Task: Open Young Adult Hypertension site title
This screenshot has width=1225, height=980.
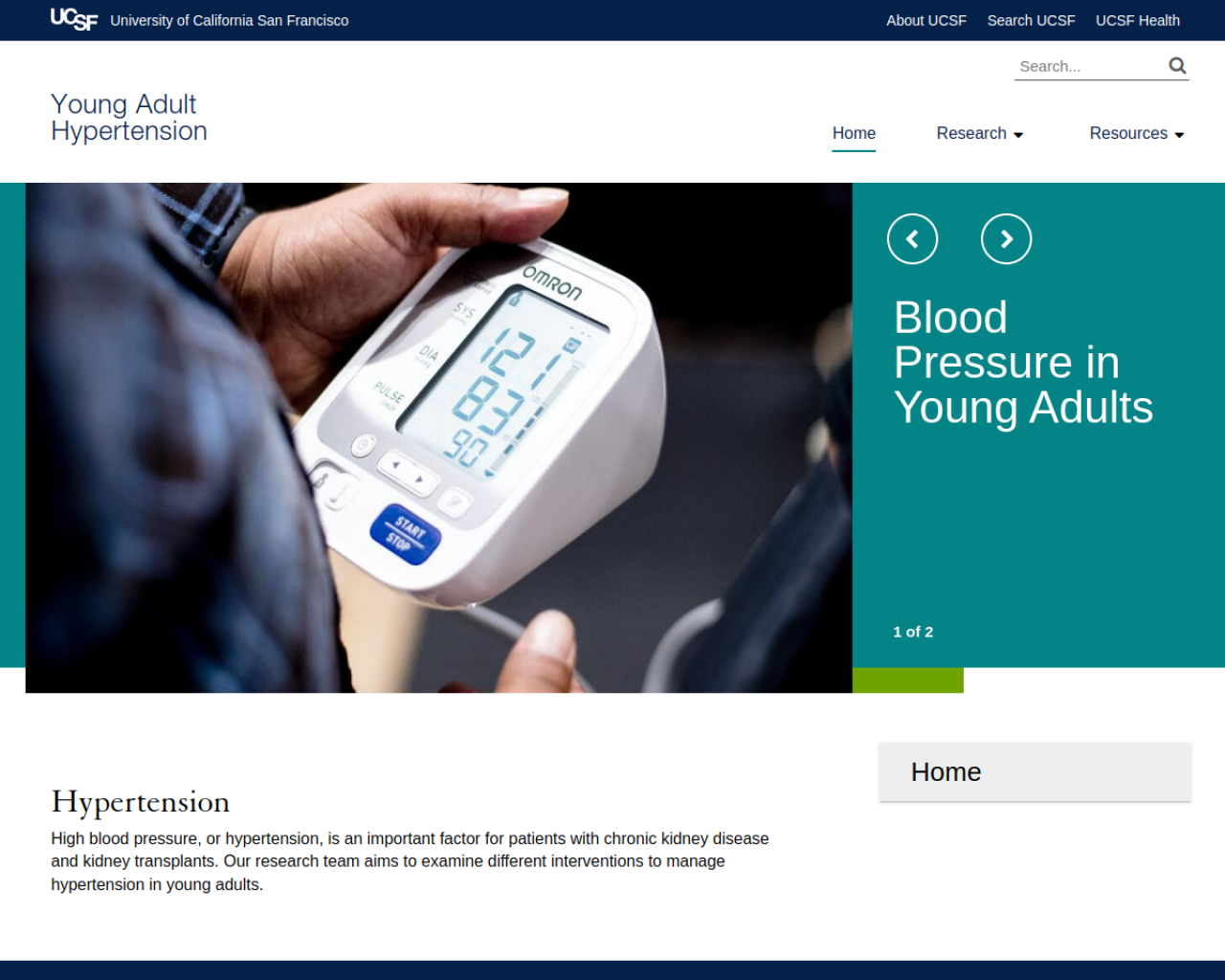Action: coord(129,118)
